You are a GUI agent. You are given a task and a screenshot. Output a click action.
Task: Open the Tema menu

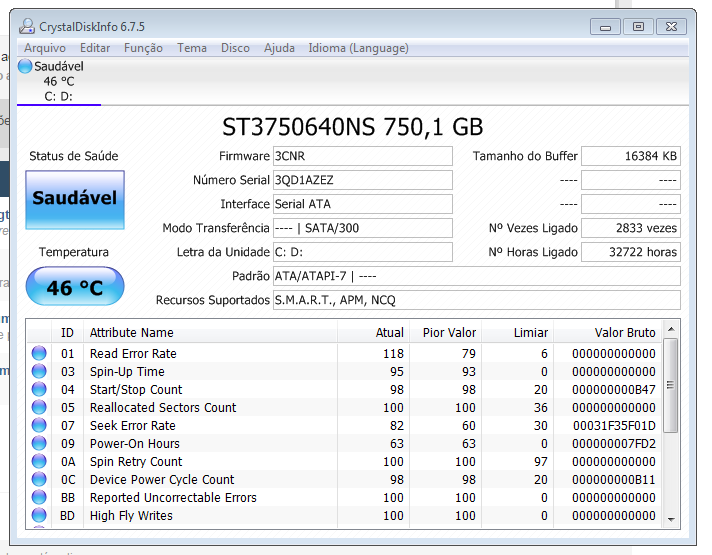192,48
